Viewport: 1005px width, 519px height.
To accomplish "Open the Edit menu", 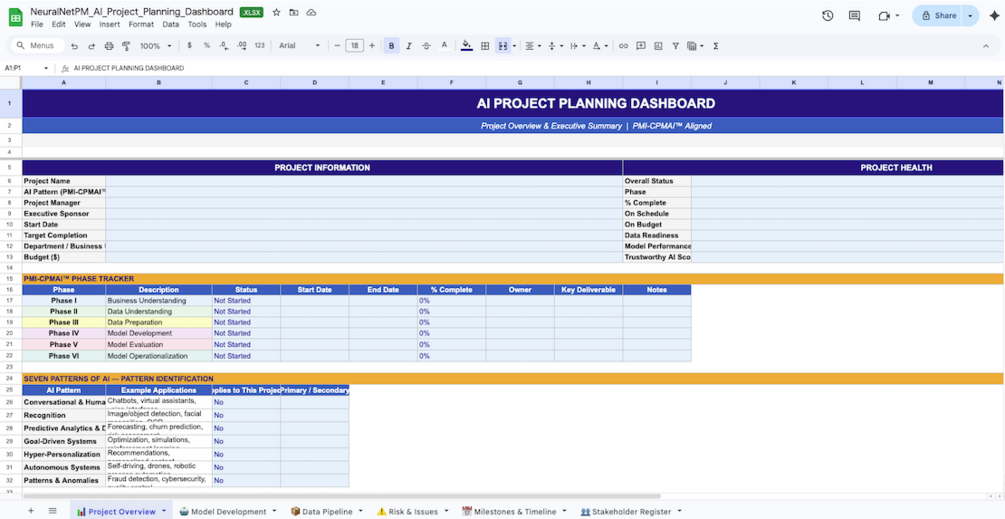I will pyautogui.click(x=59, y=24).
